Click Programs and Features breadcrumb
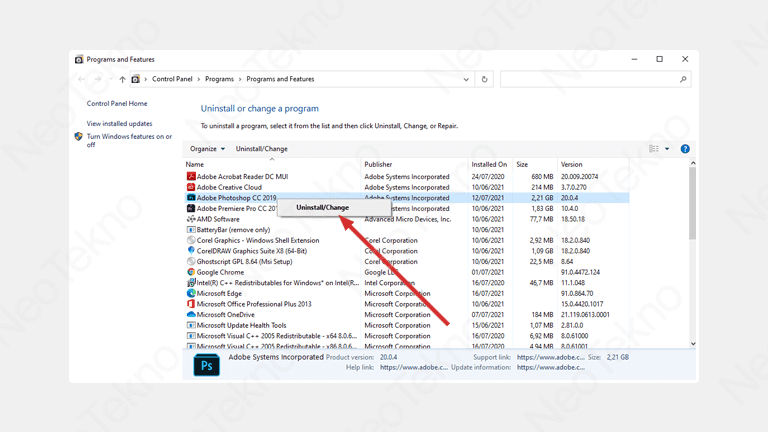Screen dimensions: 768x432 tap(280, 79)
